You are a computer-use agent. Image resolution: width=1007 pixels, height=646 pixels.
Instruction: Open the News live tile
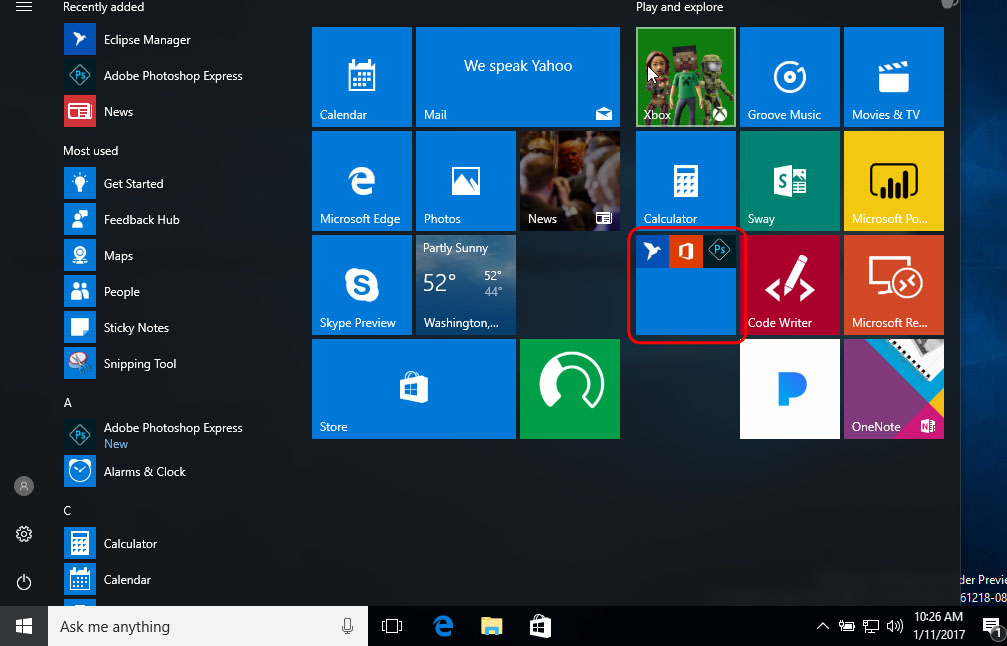pos(570,181)
